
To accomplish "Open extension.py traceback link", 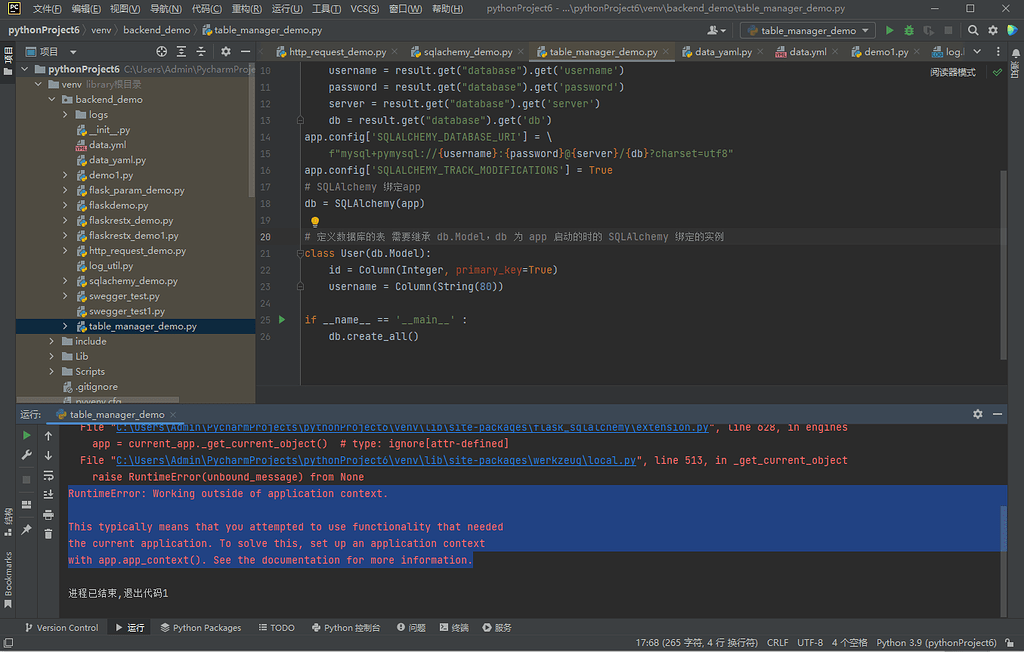I will point(412,427).
